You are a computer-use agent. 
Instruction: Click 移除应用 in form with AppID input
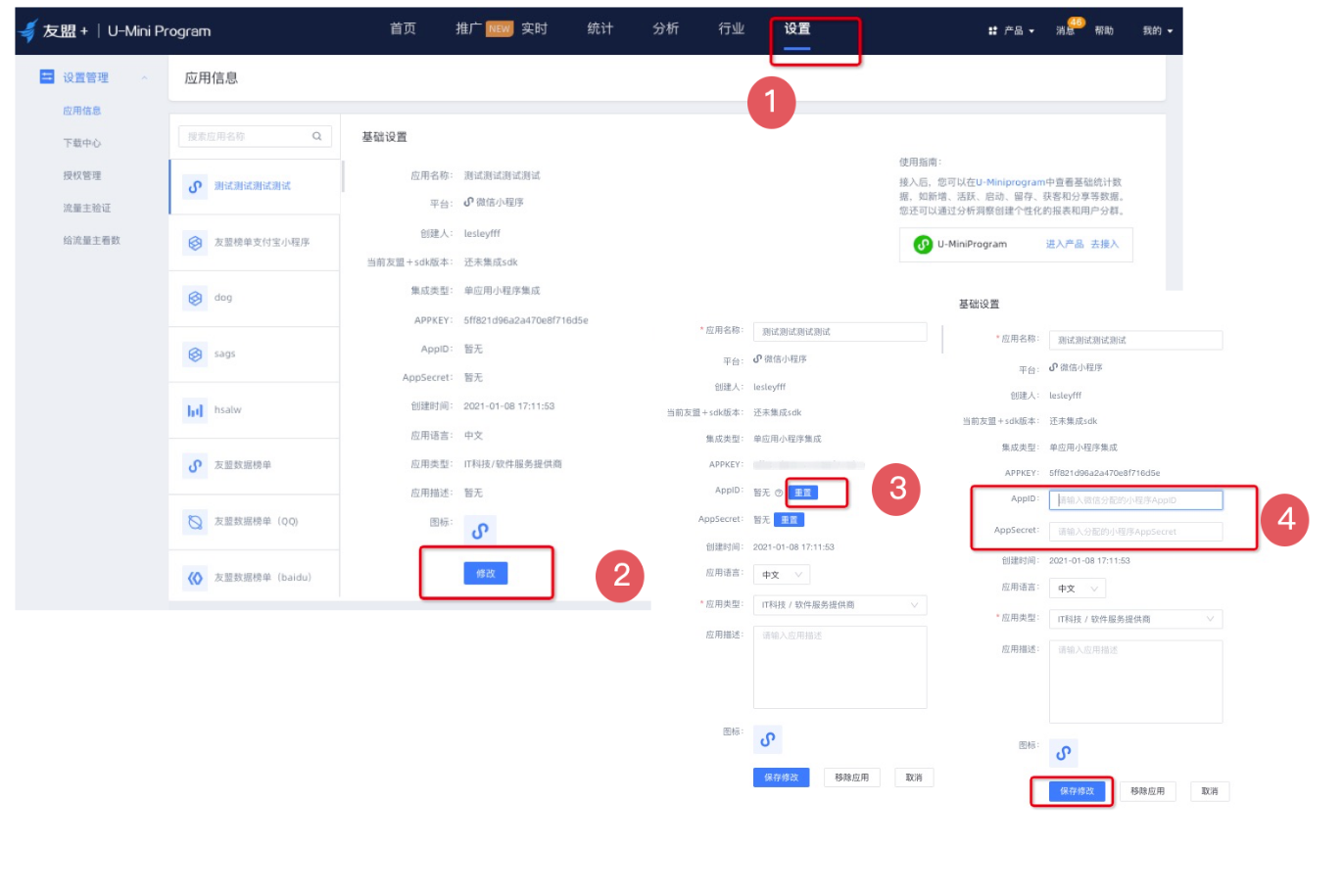click(x=1147, y=790)
